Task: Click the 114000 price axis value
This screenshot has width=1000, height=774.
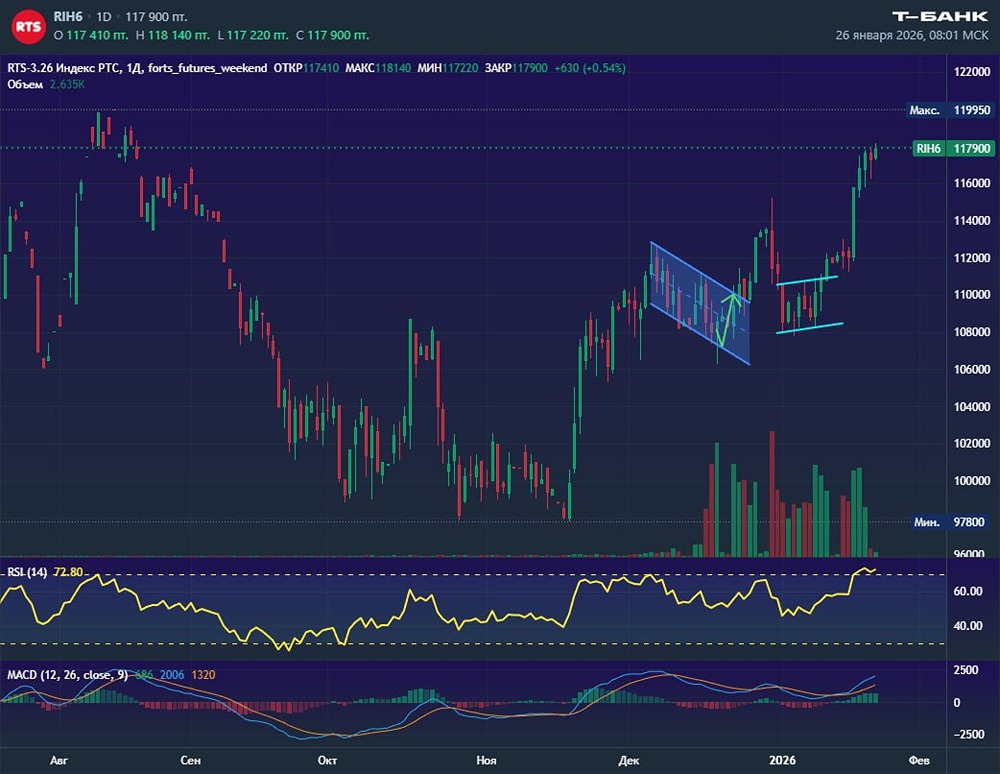Action: click(972, 221)
